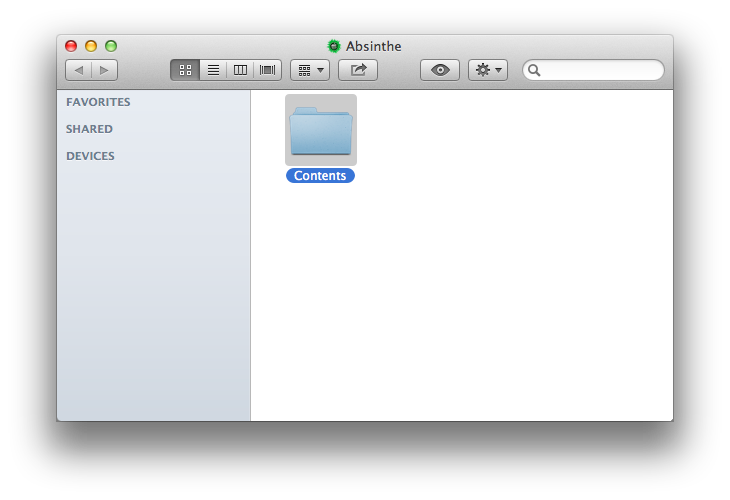Switch to column view

[240, 70]
